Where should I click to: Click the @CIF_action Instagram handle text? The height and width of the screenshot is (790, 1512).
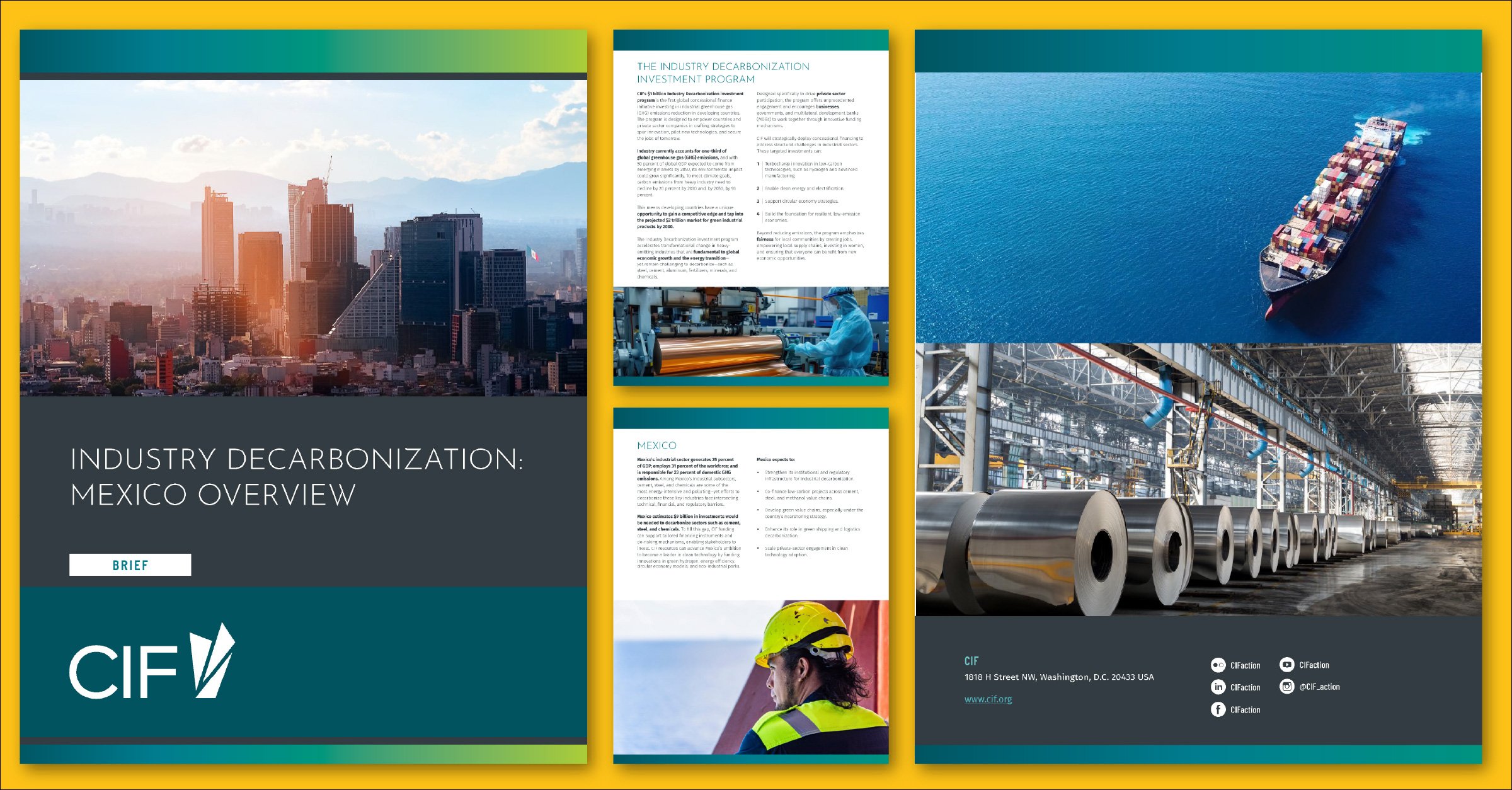pos(1319,687)
